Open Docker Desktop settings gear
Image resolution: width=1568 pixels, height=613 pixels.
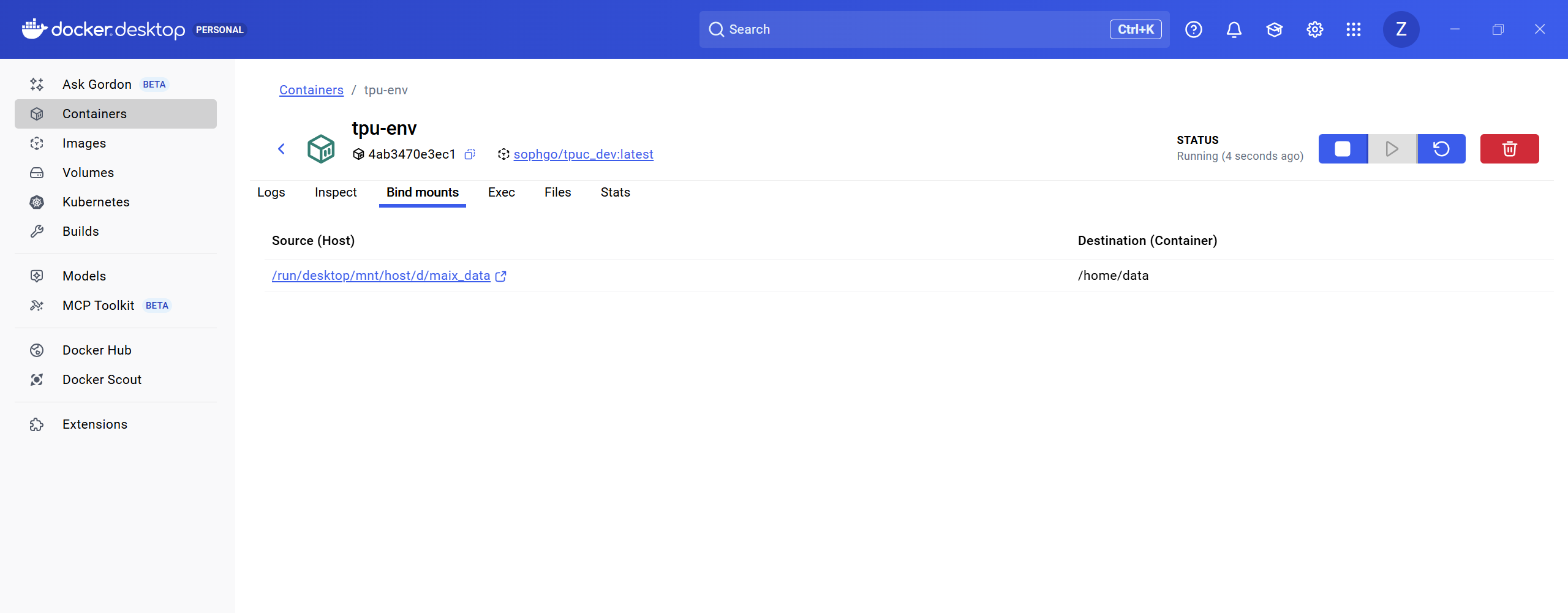coord(1314,29)
